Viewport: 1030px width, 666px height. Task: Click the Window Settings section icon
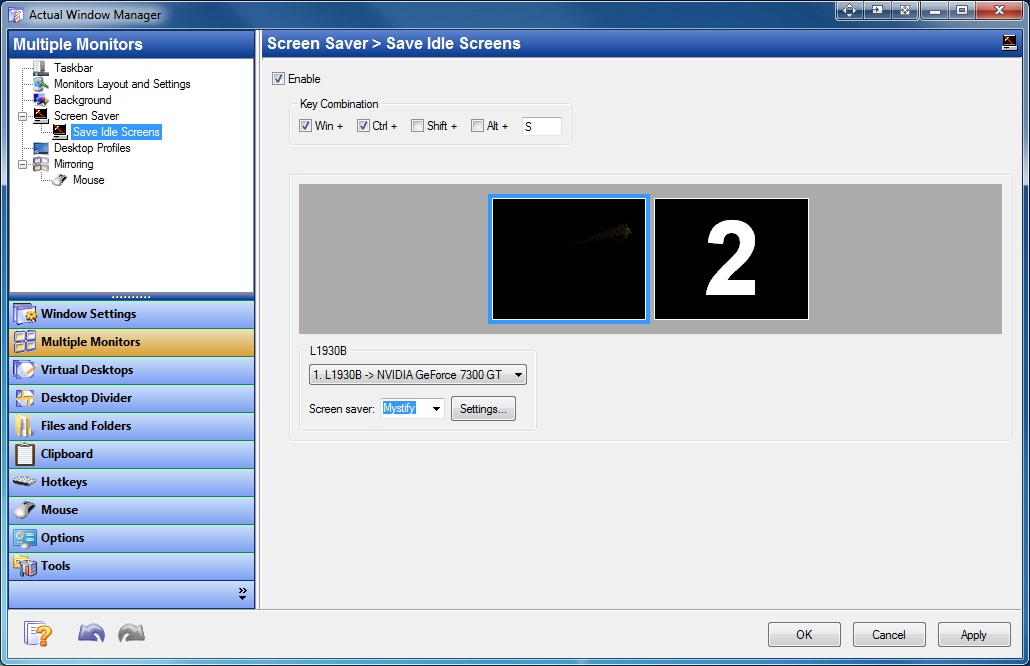[25, 314]
